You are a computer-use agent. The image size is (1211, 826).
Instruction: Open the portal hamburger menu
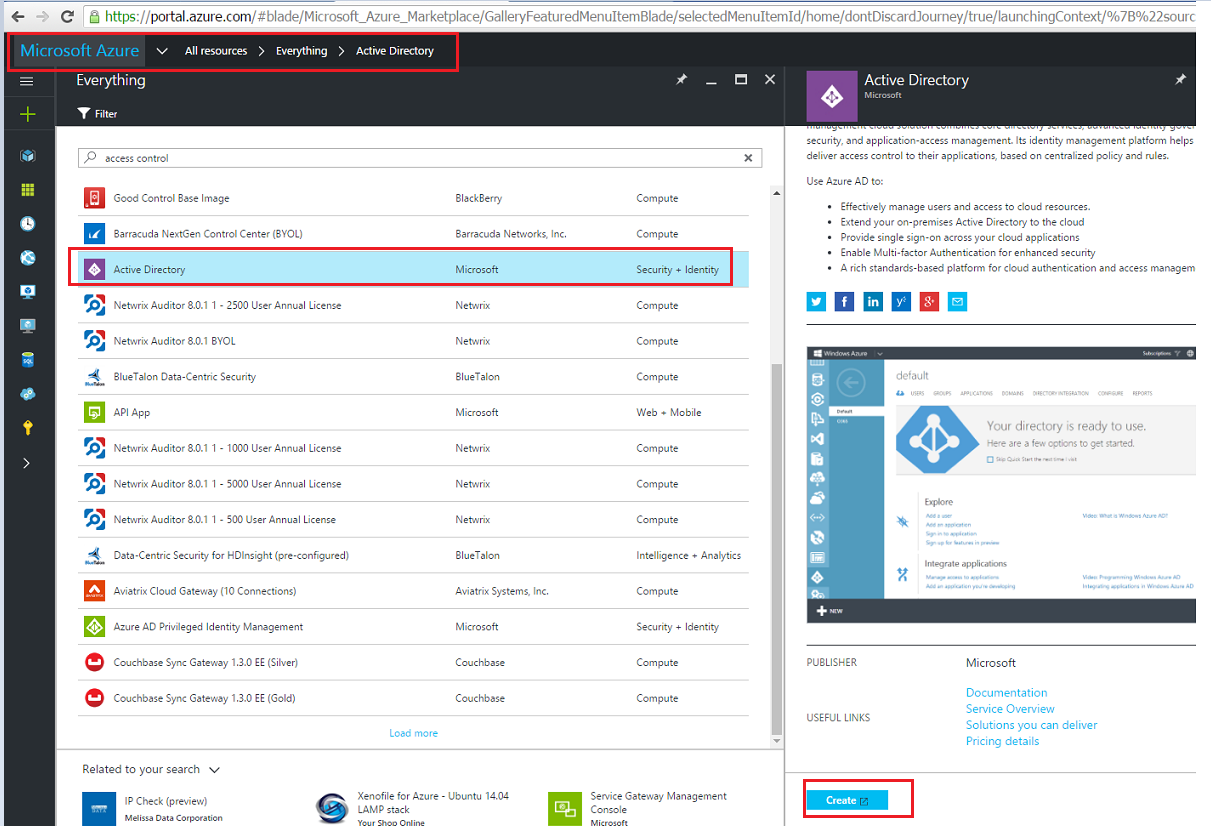(x=27, y=81)
